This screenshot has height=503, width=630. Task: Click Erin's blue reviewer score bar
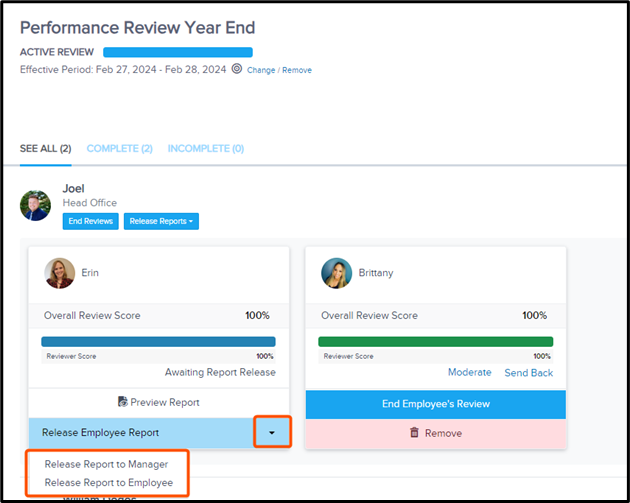coord(158,341)
